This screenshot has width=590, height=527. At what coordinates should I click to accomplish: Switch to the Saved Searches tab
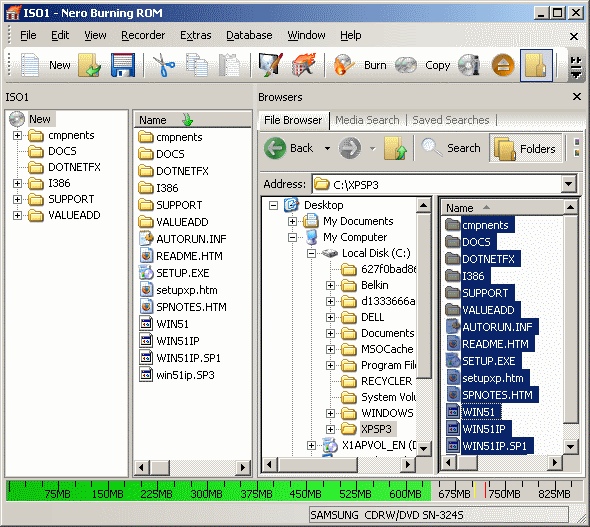coord(450,120)
